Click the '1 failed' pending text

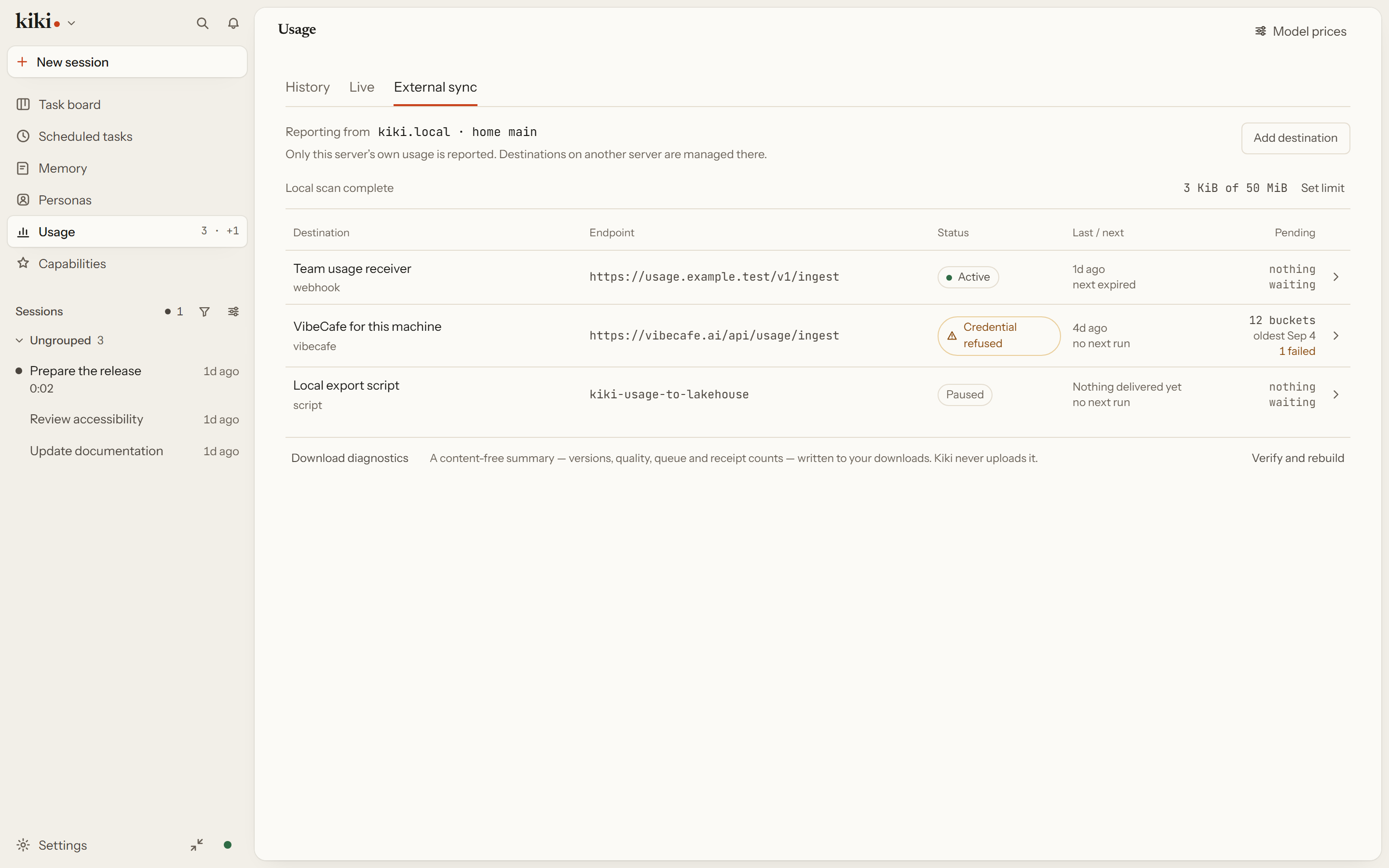point(1297,352)
